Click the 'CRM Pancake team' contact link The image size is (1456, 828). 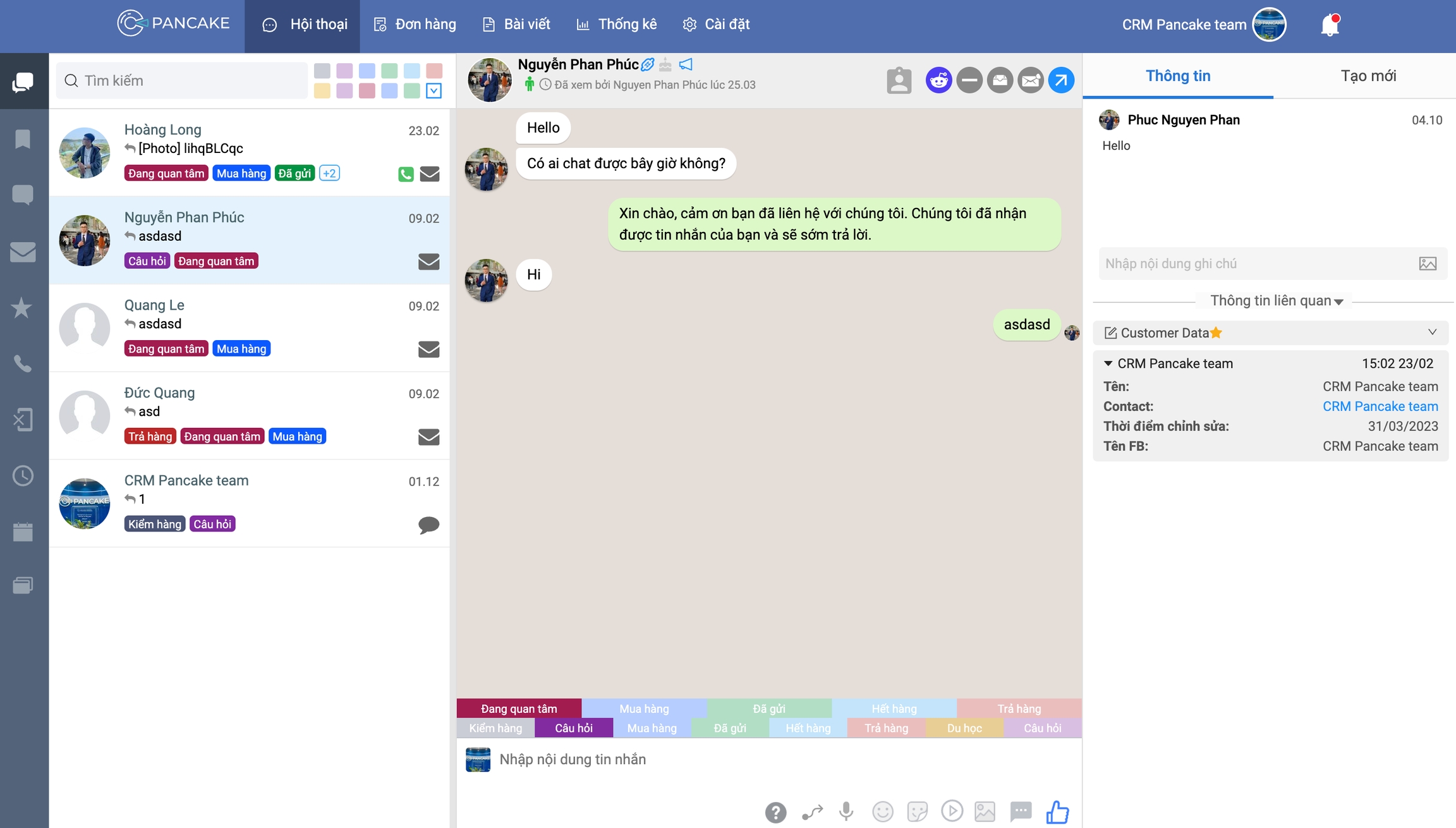(1380, 406)
